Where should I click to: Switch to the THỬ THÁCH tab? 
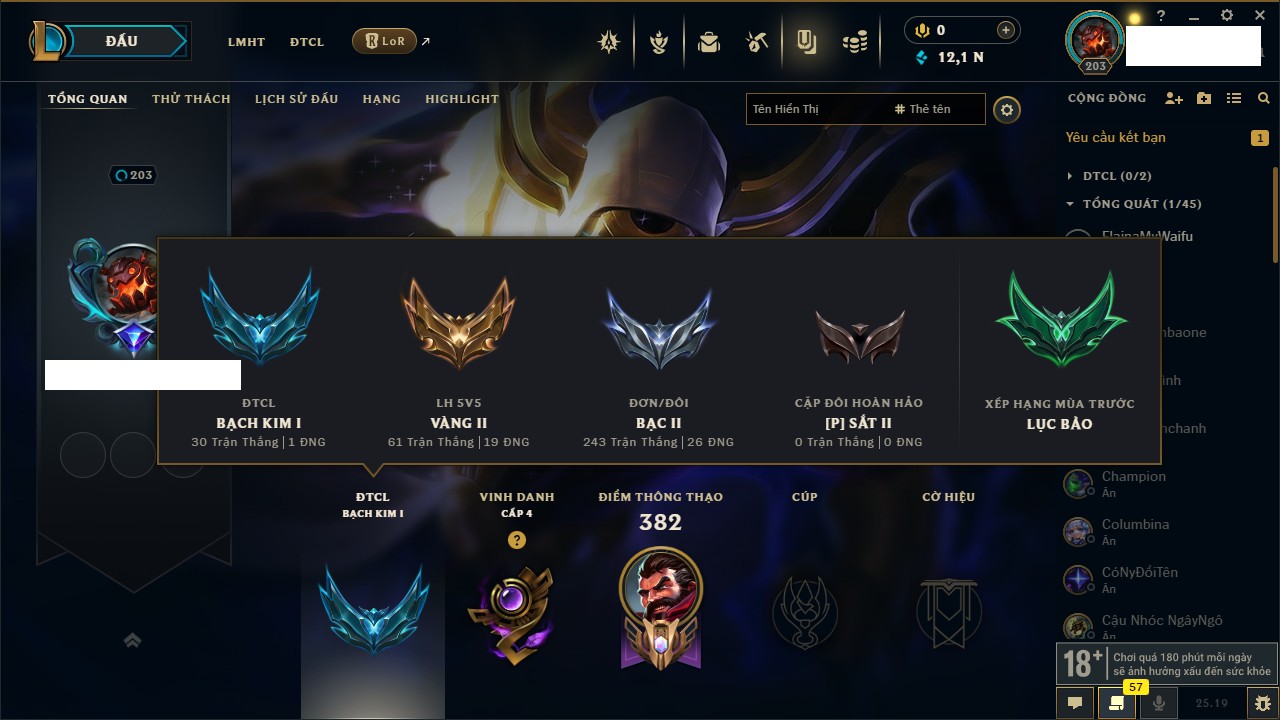(191, 99)
